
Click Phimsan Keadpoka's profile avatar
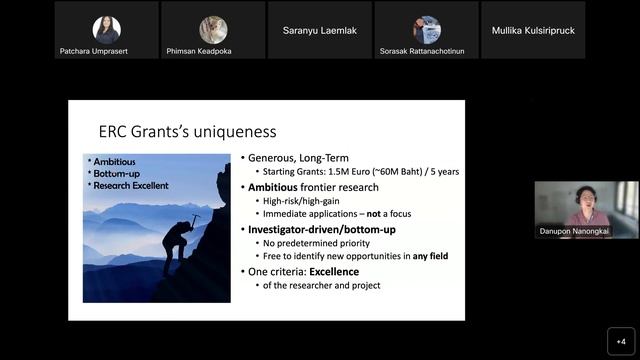point(213,30)
